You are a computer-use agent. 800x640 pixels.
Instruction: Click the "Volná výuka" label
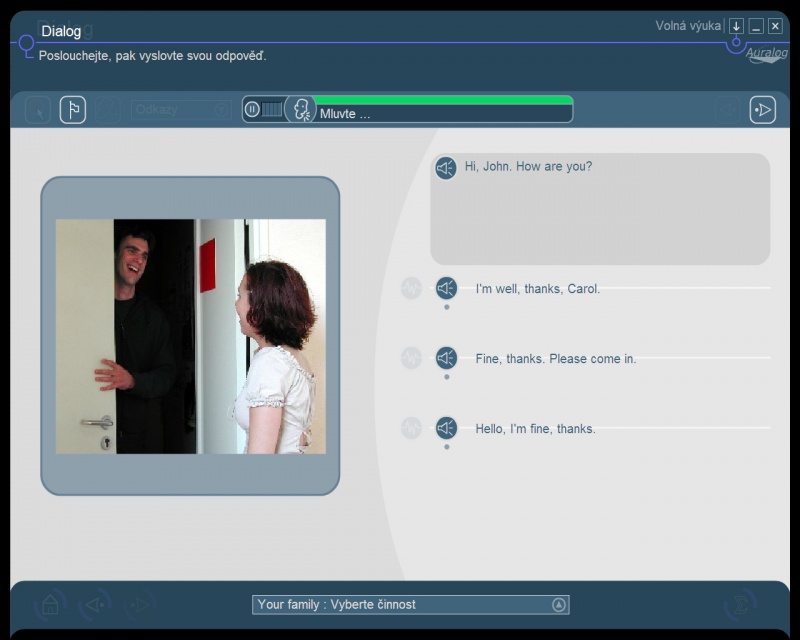[688, 26]
